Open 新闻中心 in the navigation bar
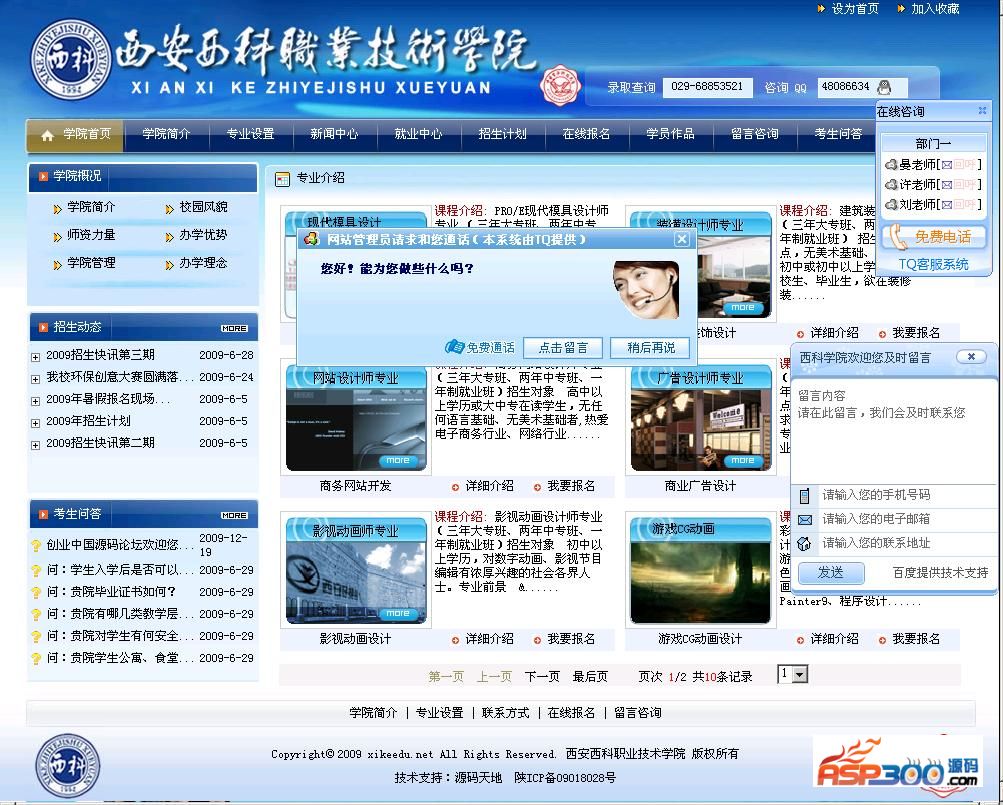1003x805 pixels. point(334,134)
